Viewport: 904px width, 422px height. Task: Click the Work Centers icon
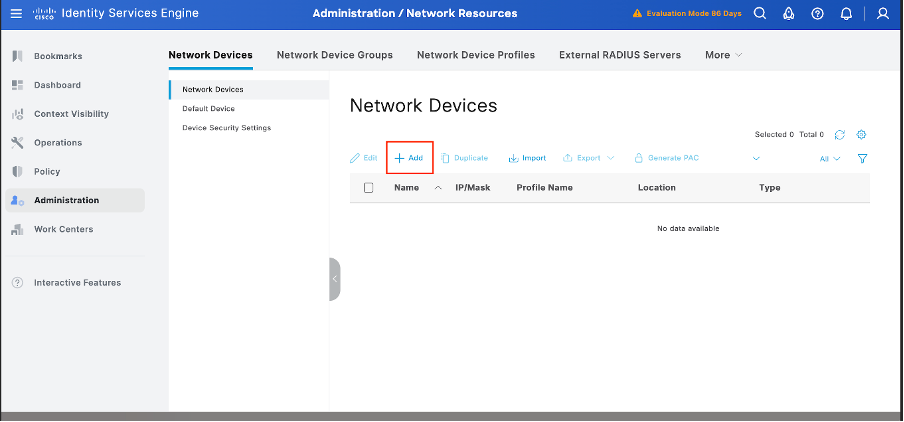tap(17, 229)
